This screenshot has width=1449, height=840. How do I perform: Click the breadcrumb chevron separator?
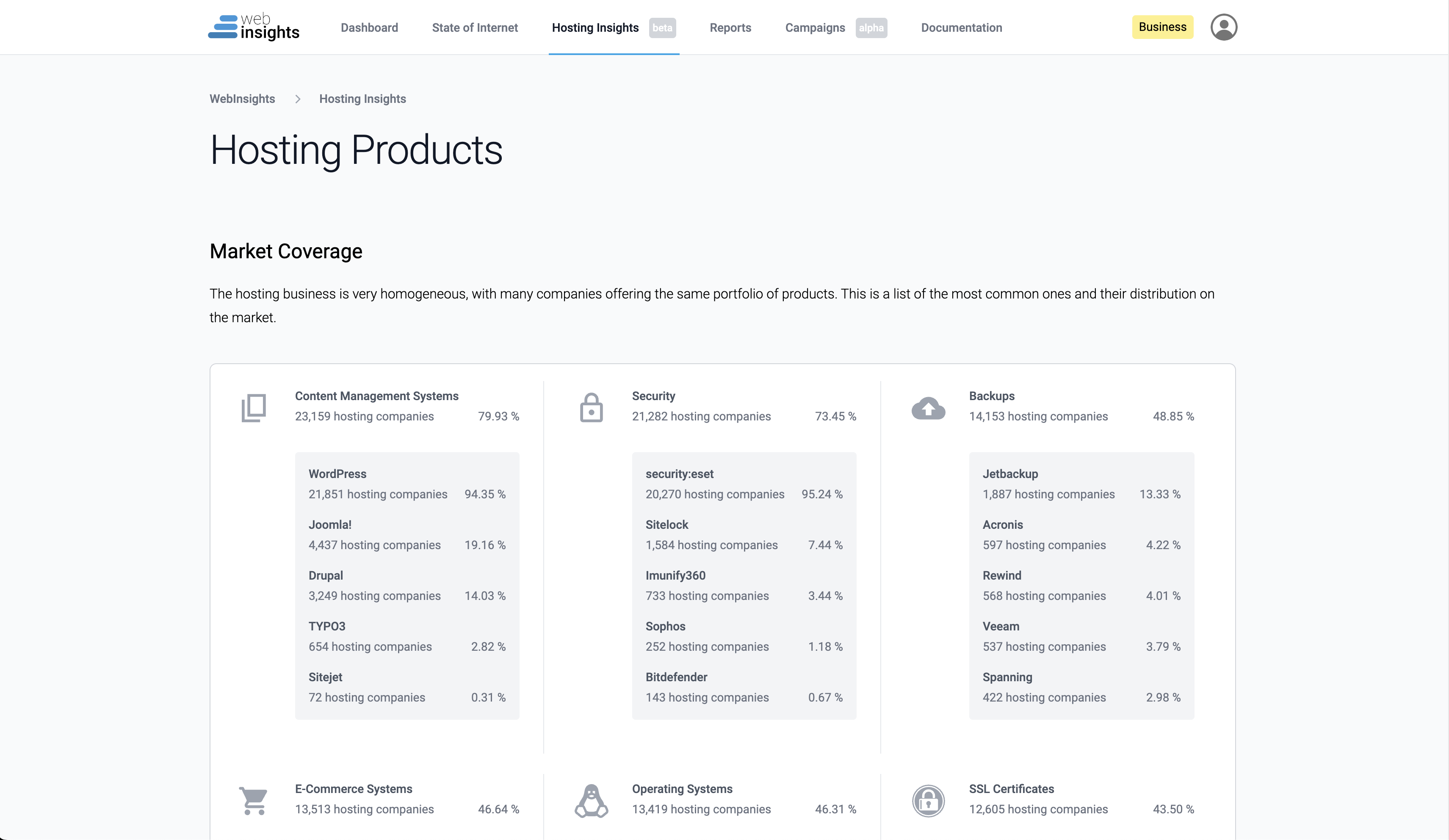coord(297,99)
